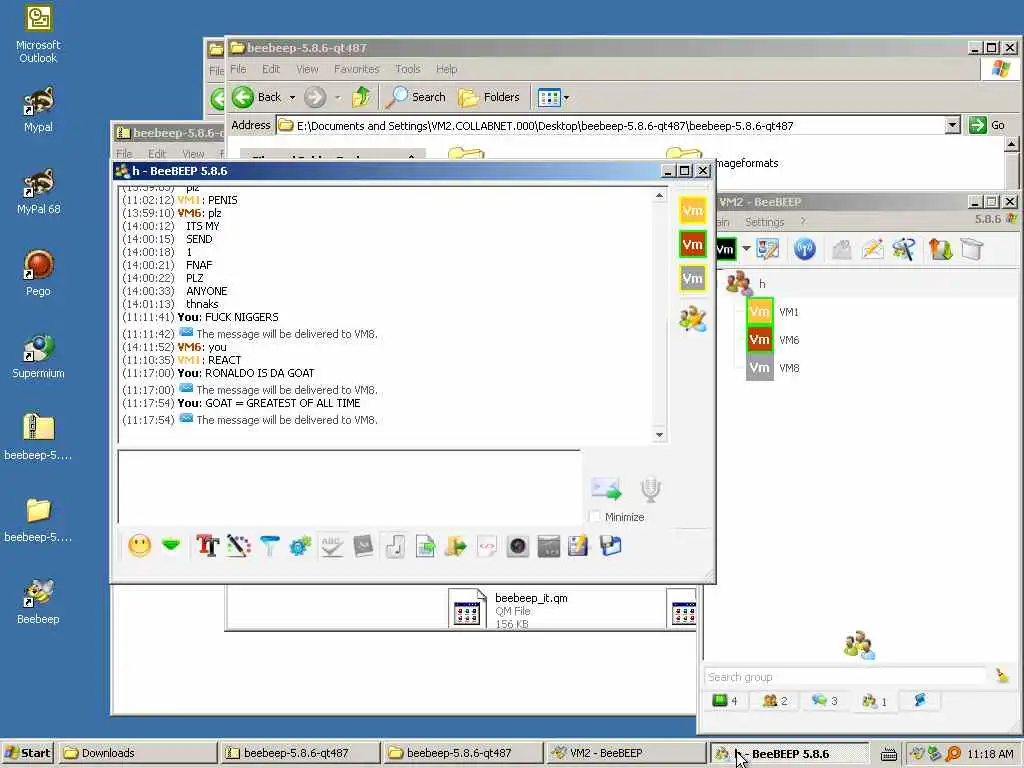Click the on-screen keyboard tray icon
The width and height of the screenshot is (1024, 768).
[888, 754]
